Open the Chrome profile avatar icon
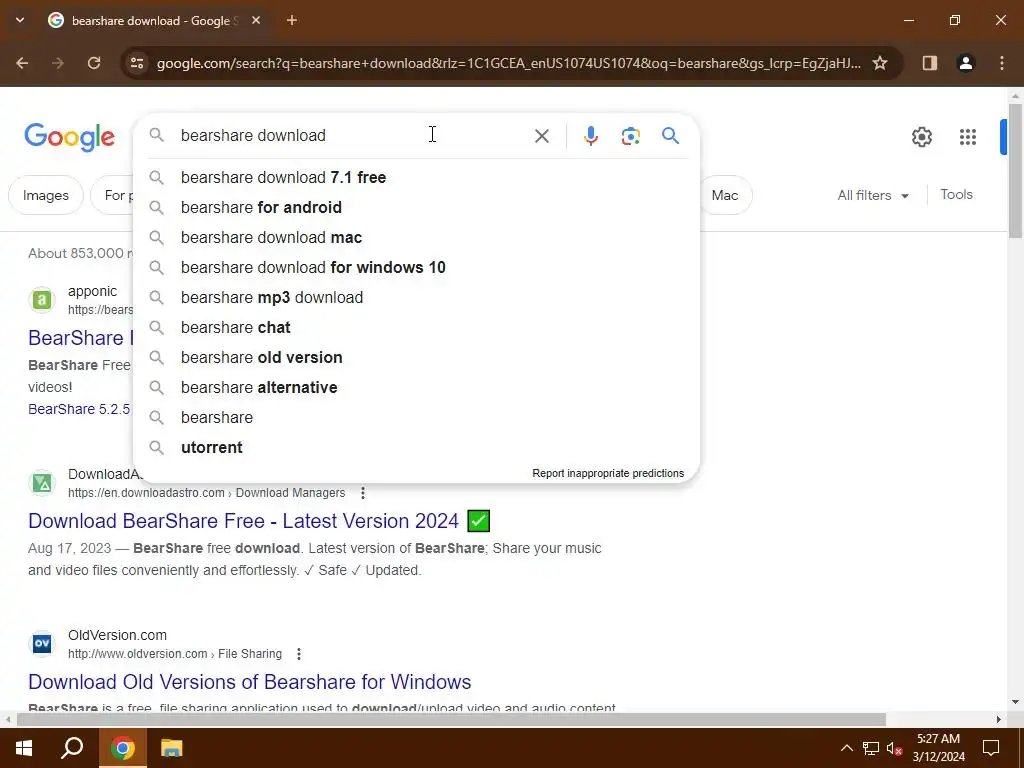Image resolution: width=1024 pixels, height=768 pixels. 965,63
